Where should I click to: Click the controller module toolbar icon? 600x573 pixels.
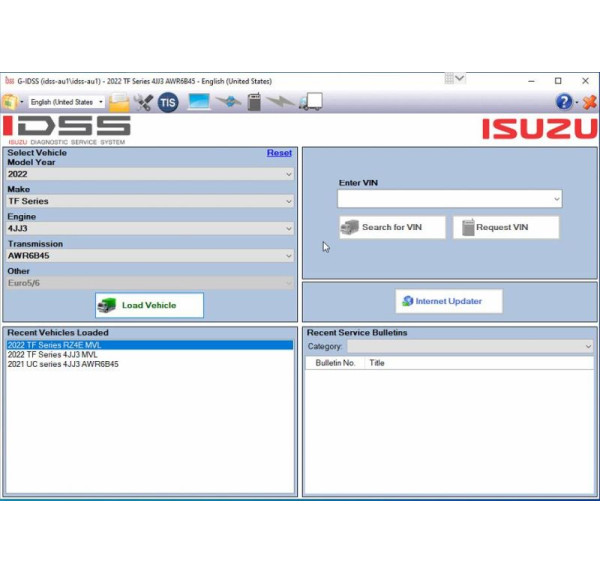click(255, 102)
